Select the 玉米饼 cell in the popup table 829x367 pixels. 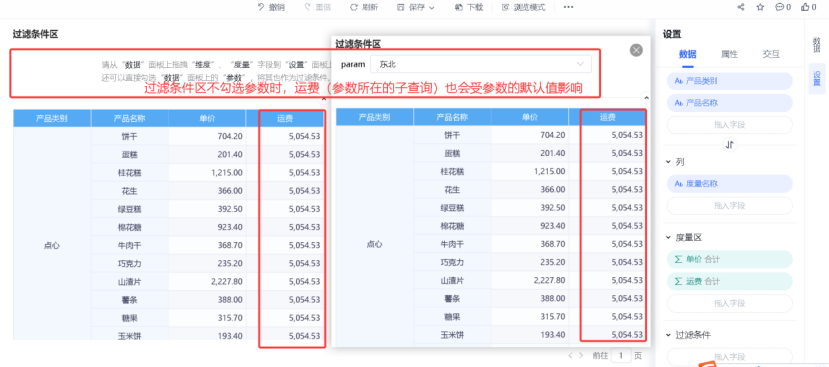coord(452,335)
